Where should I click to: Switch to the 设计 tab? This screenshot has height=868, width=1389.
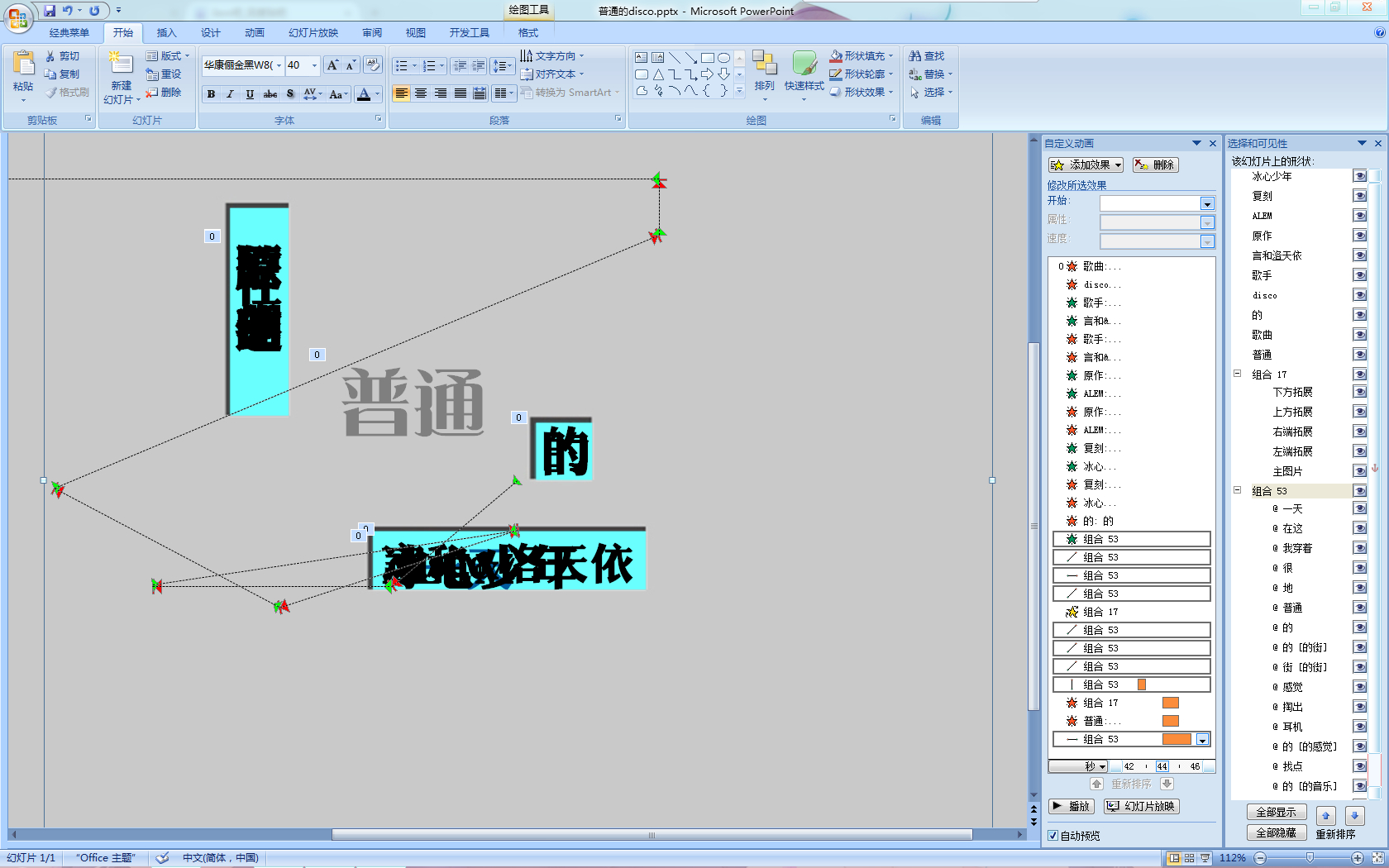[211, 33]
